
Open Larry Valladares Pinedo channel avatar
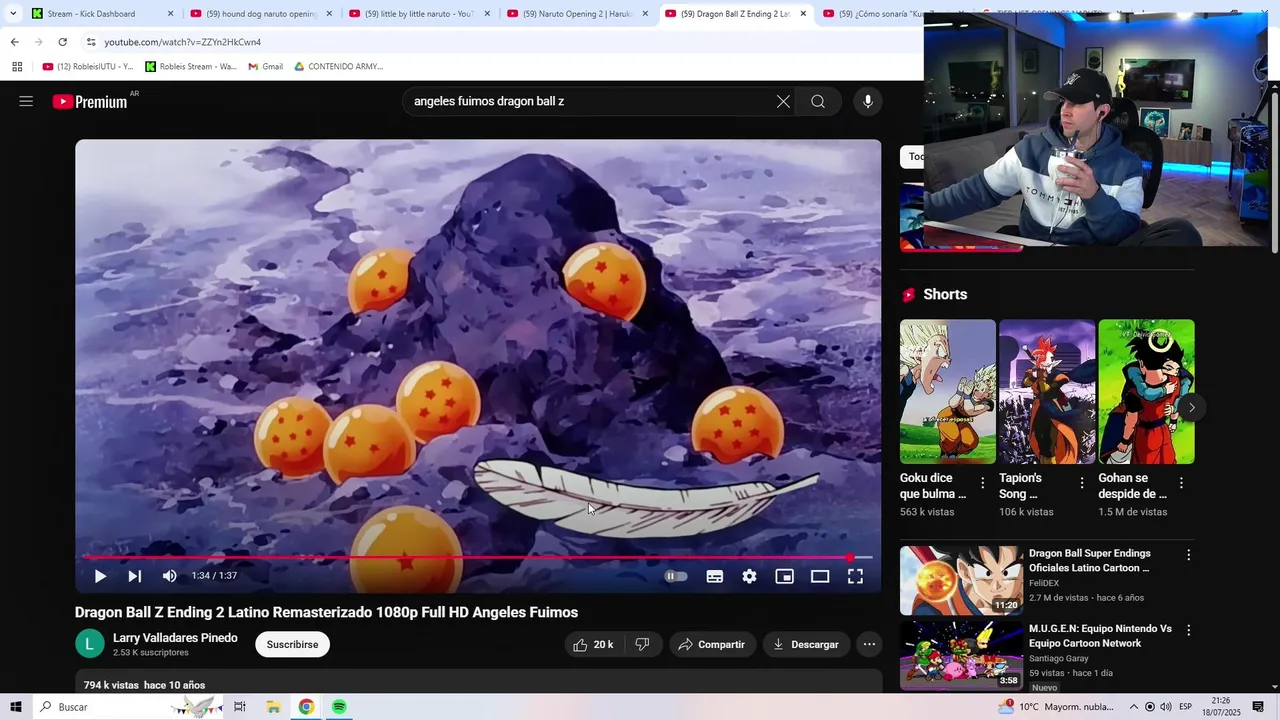pos(90,644)
